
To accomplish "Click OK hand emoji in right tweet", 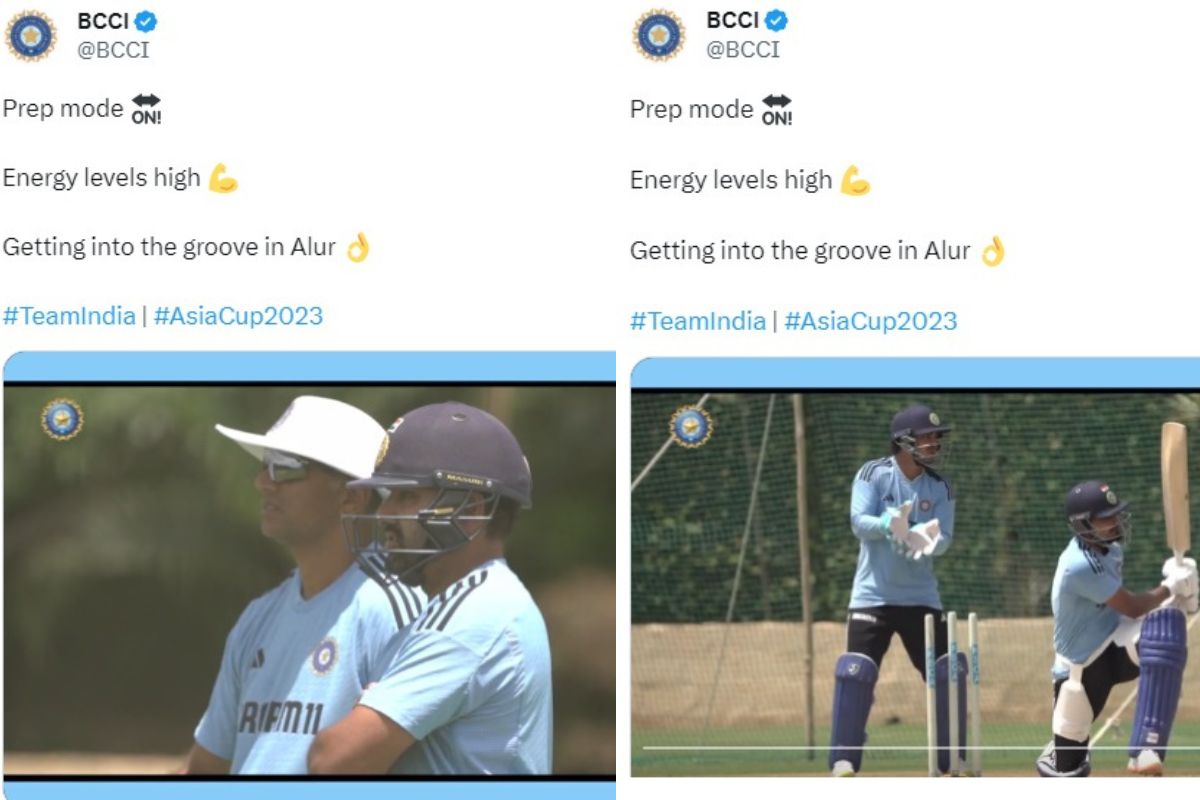I will tap(991, 250).
